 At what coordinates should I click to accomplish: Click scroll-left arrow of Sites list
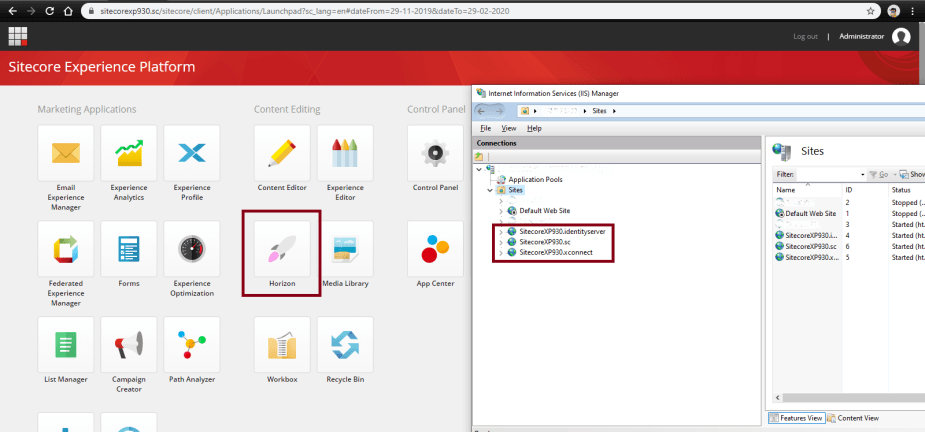click(x=777, y=398)
